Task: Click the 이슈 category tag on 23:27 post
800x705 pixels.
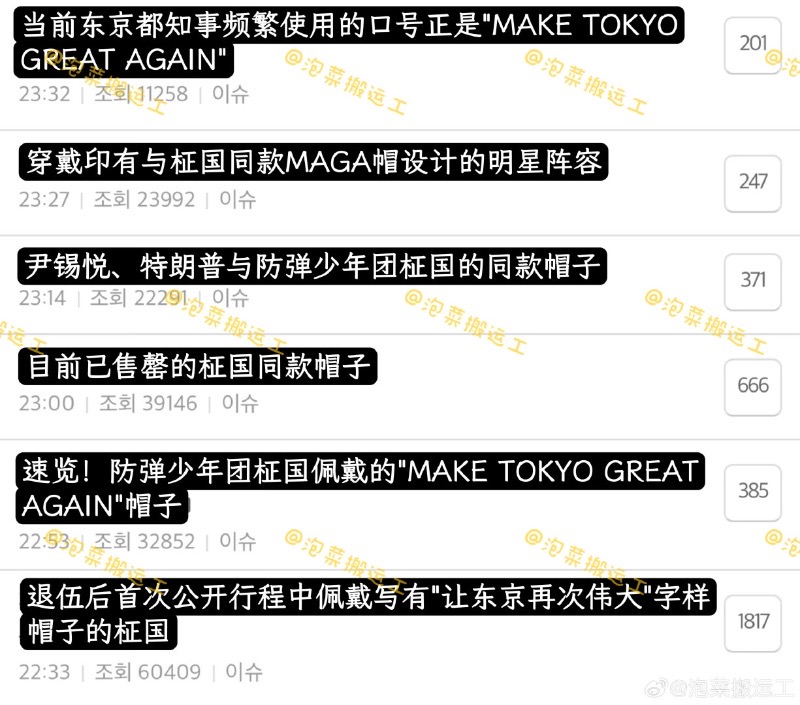Action: [x=237, y=199]
